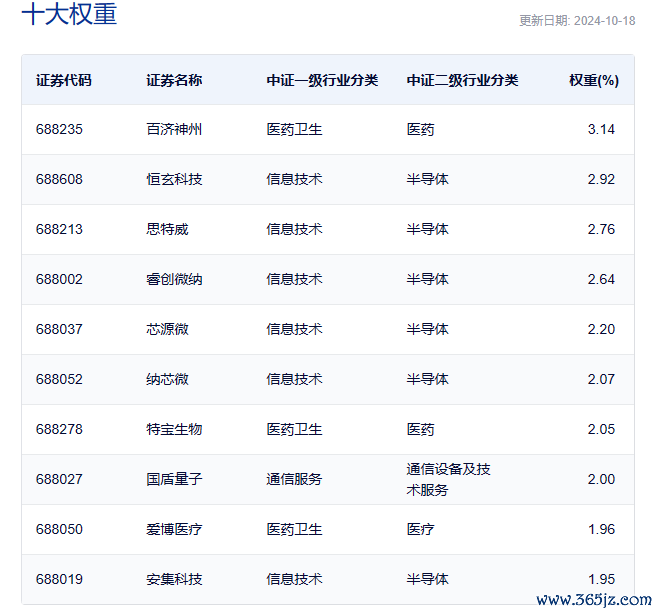659x615 pixels.
Task: Click the 芯源微 name cell
Action: pyautogui.click(x=167, y=329)
